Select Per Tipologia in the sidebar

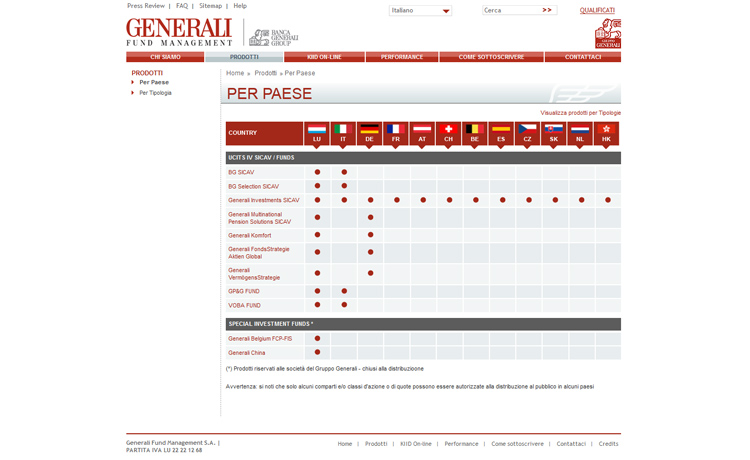point(155,93)
